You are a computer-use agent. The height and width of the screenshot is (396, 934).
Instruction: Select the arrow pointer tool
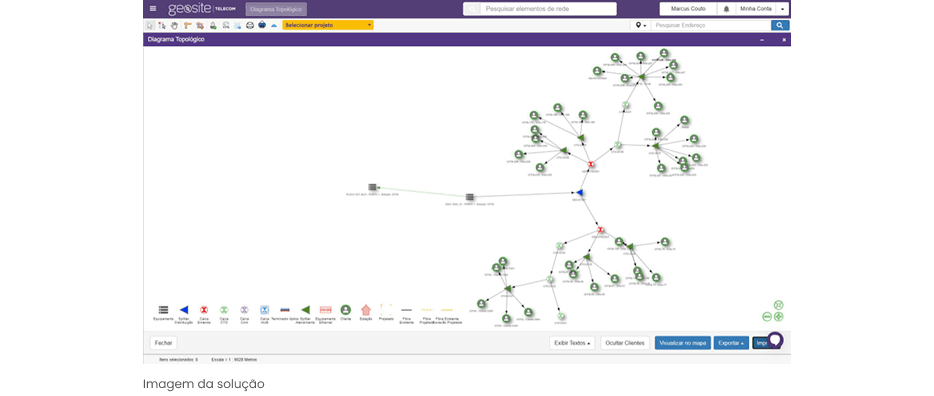point(150,26)
